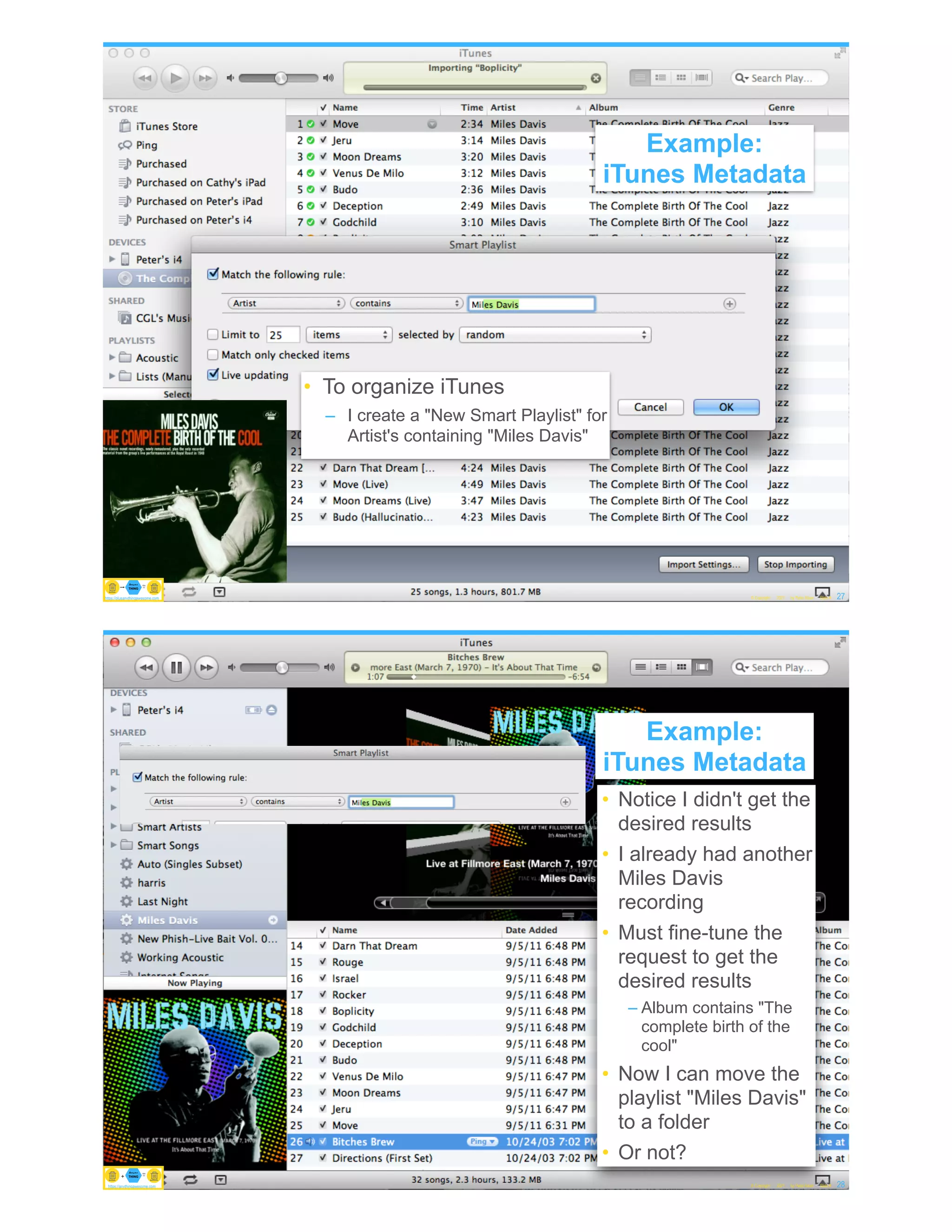This screenshot has height=1232, width=952.
Task: Cancel the "Boplicity" import with the X icon
Action: 595,78
